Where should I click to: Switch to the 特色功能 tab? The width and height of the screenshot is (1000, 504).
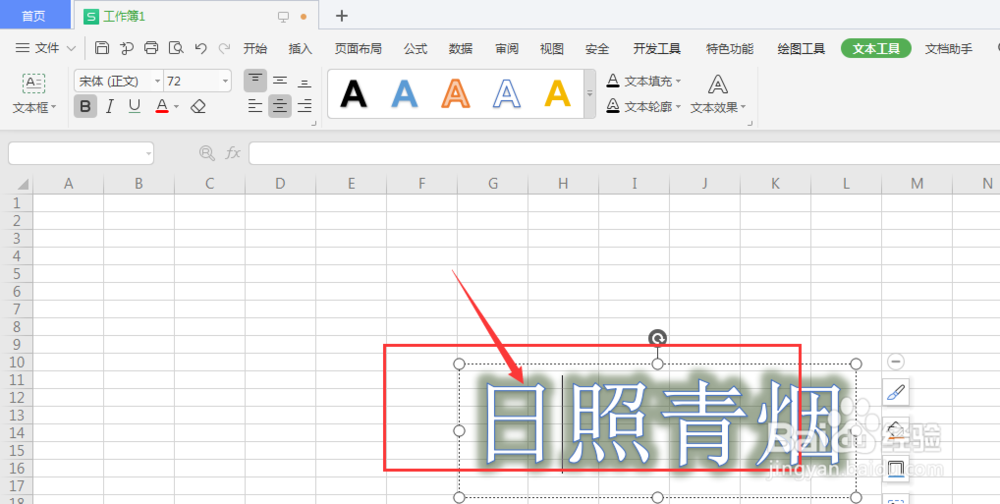[730, 48]
